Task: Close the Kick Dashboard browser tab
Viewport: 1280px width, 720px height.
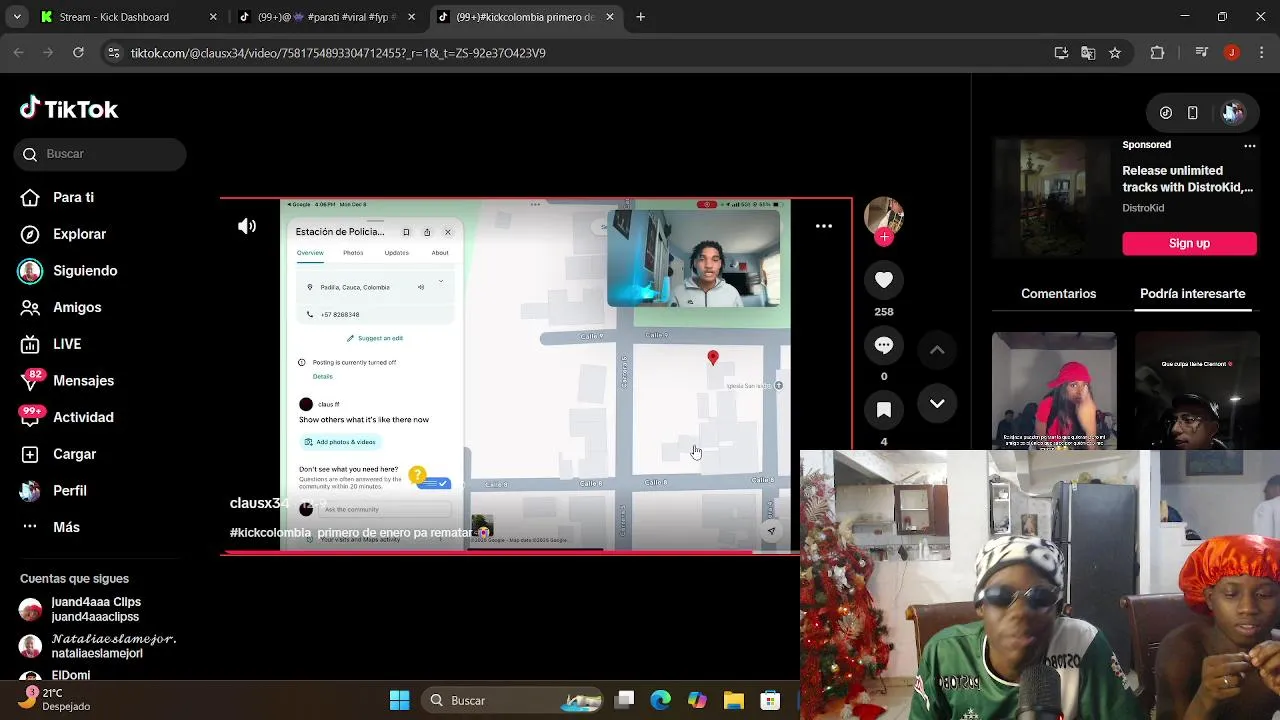Action: (x=213, y=17)
